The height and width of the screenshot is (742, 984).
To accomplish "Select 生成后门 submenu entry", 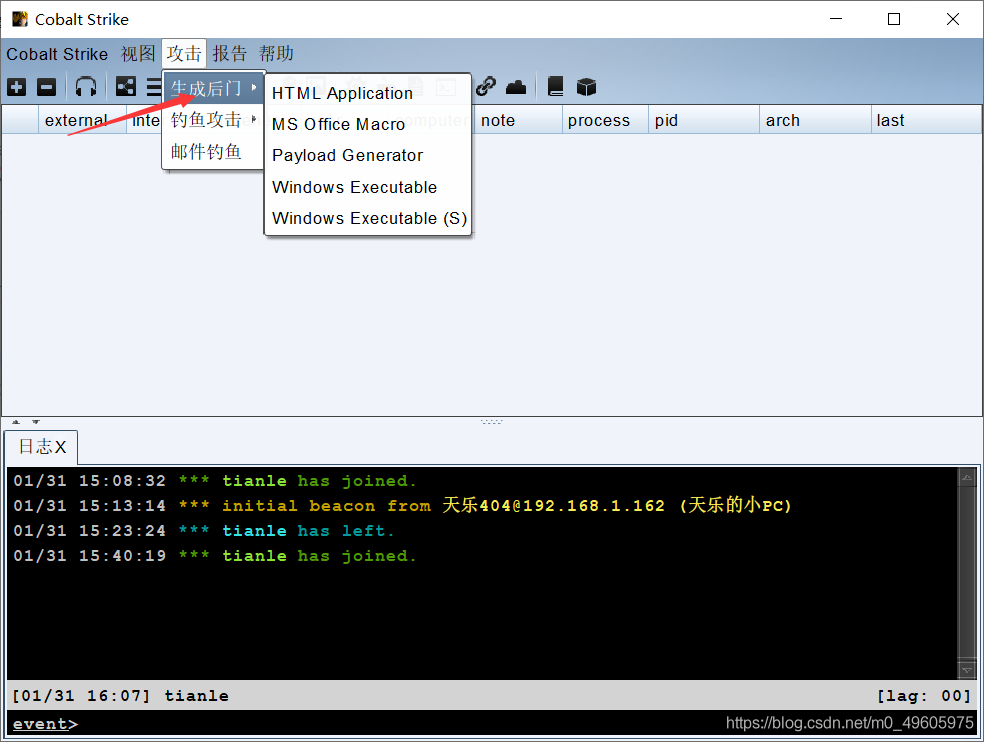I will click(x=213, y=89).
